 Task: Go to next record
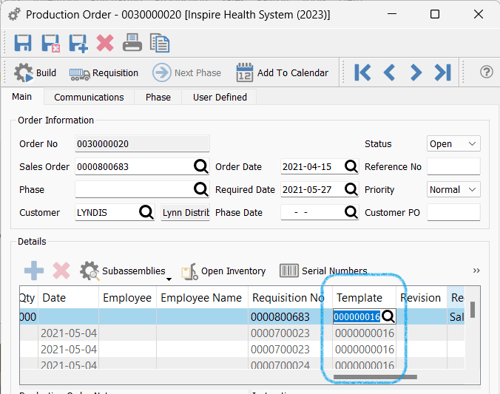pos(416,72)
